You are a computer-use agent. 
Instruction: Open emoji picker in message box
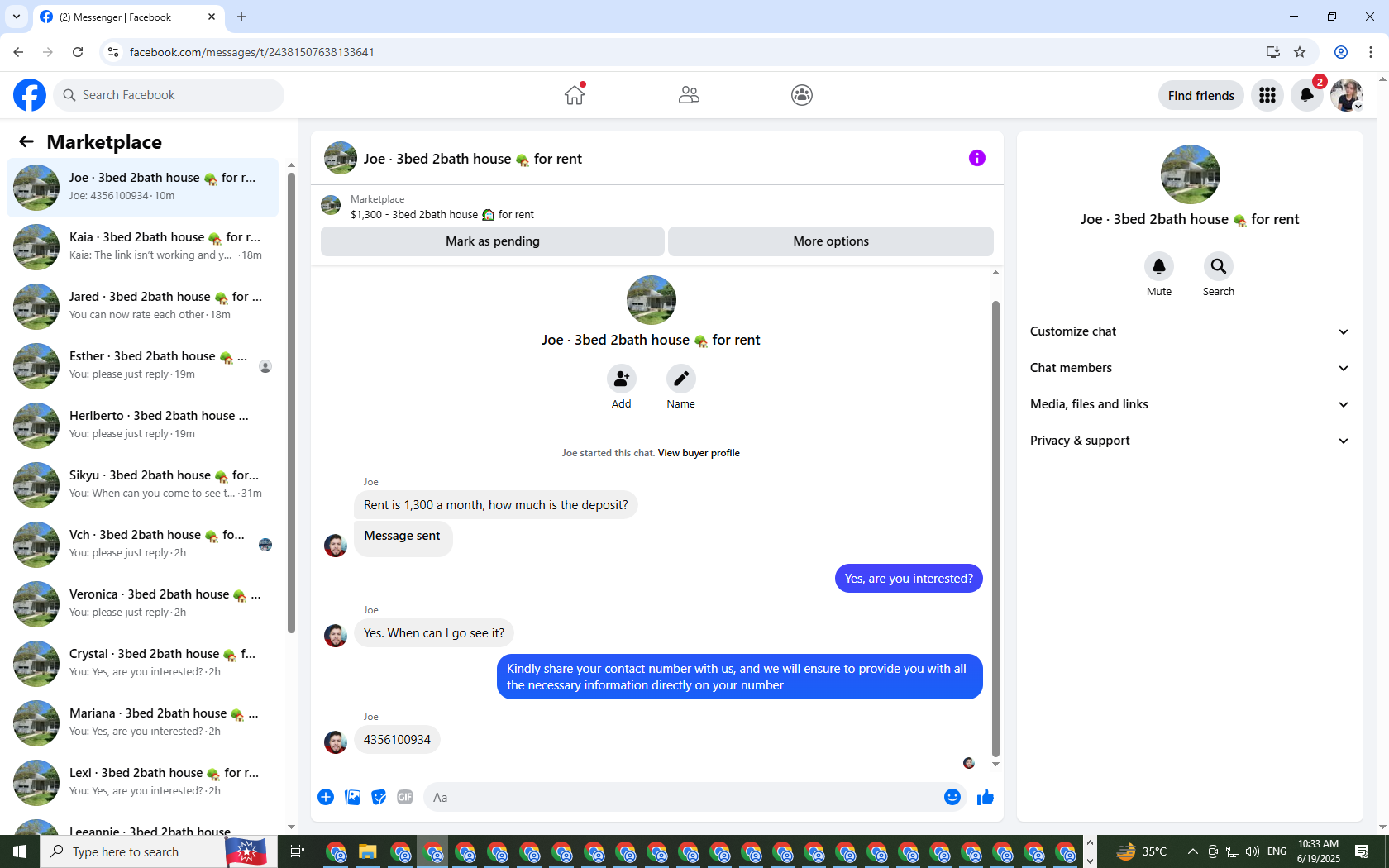pos(952,797)
